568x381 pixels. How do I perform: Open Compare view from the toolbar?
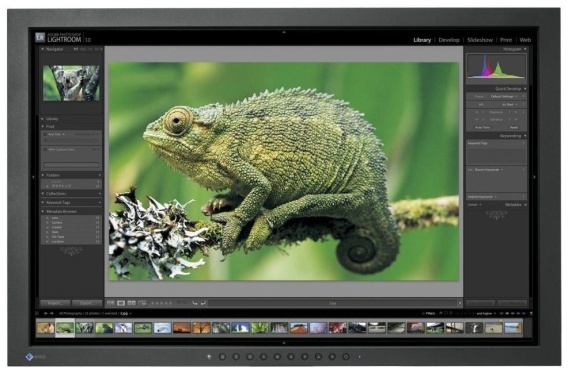[131, 303]
